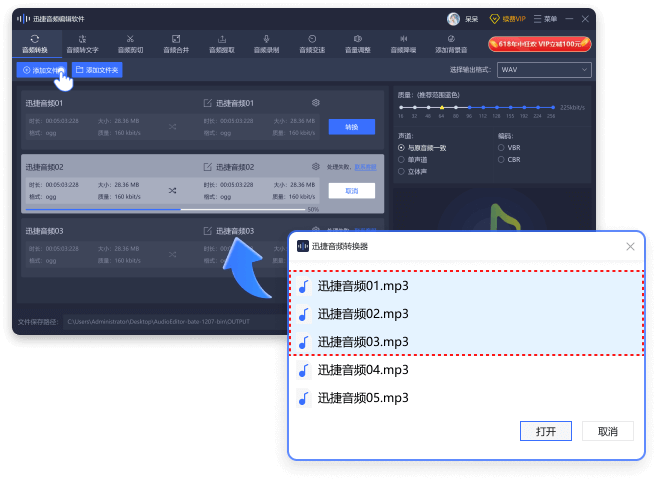The width and height of the screenshot is (660, 483).
Task: Open settings gear for 迅捷音频01
Action: pyautogui.click(x=316, y=103)
